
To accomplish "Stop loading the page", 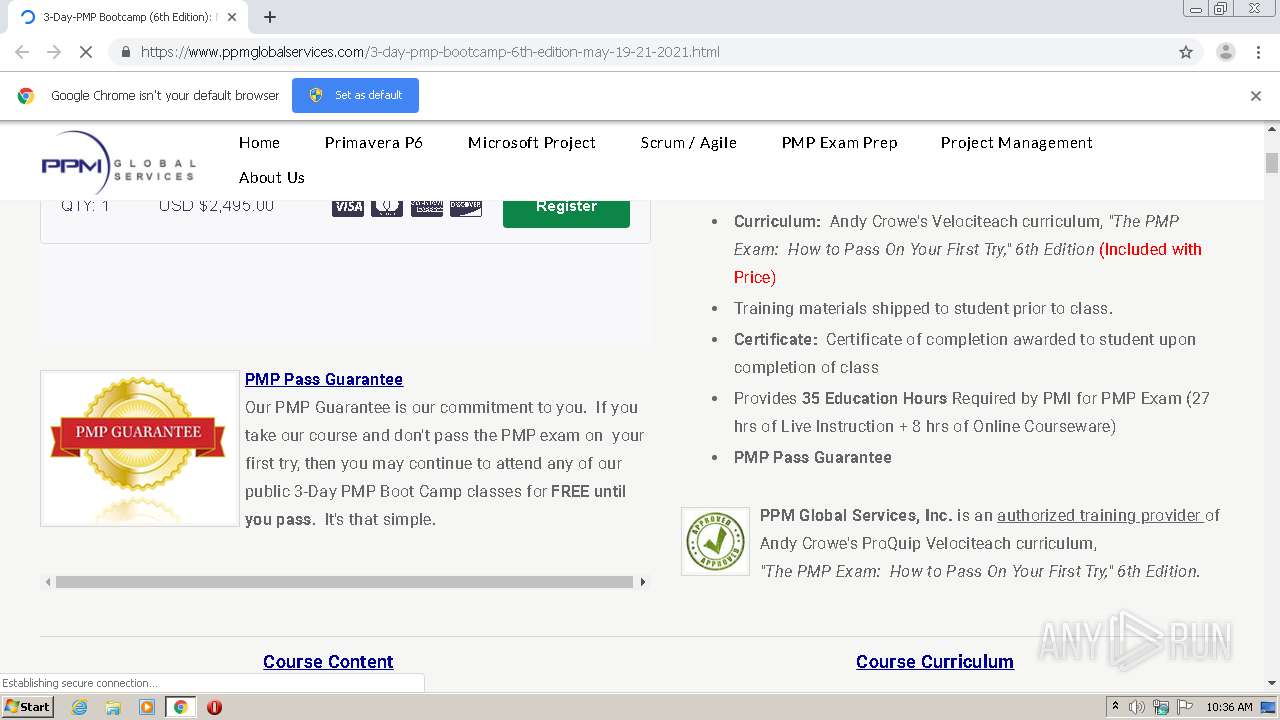I will [86, 52].
